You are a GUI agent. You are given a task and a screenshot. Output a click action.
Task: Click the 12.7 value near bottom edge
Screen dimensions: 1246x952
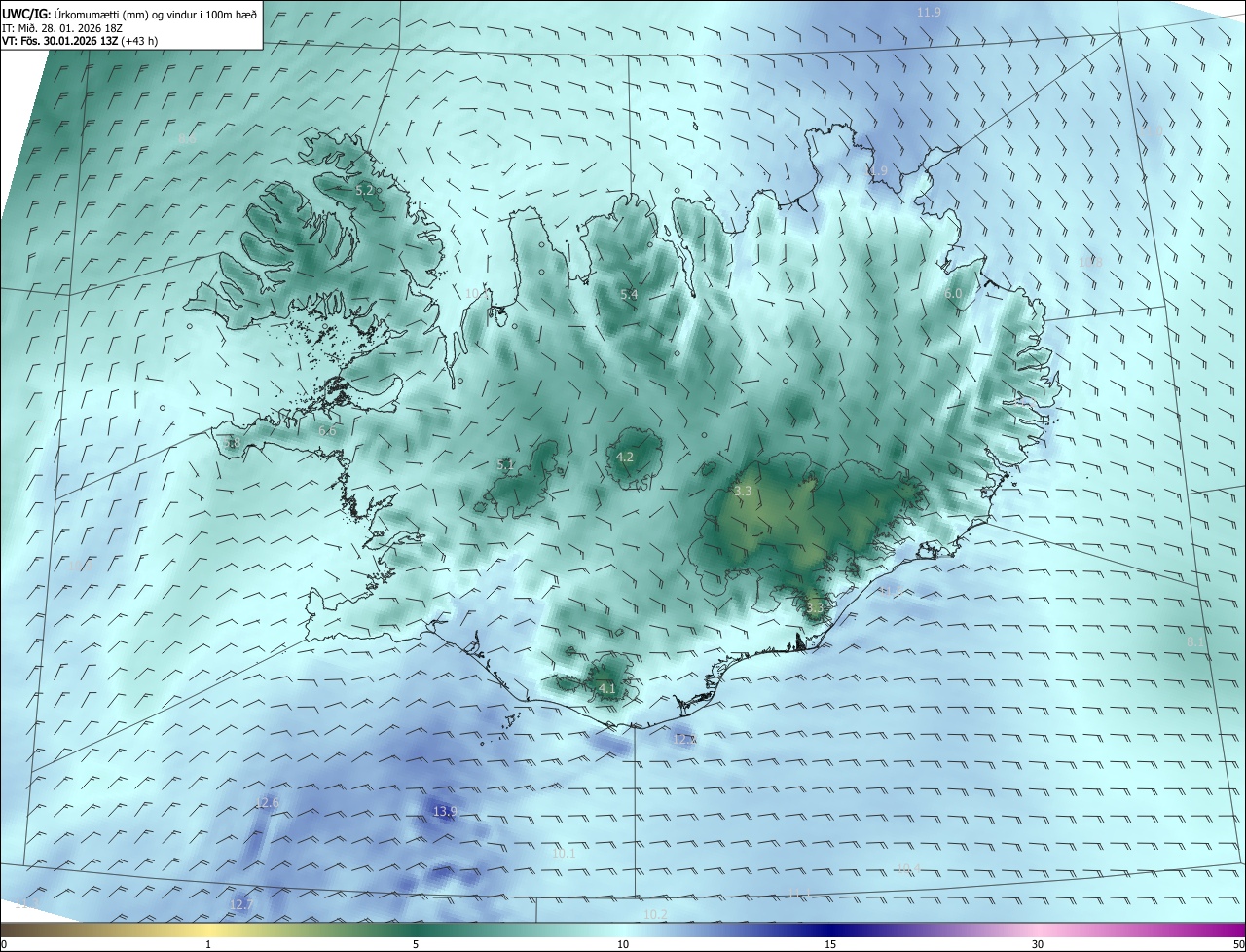(x=240, y=904)
